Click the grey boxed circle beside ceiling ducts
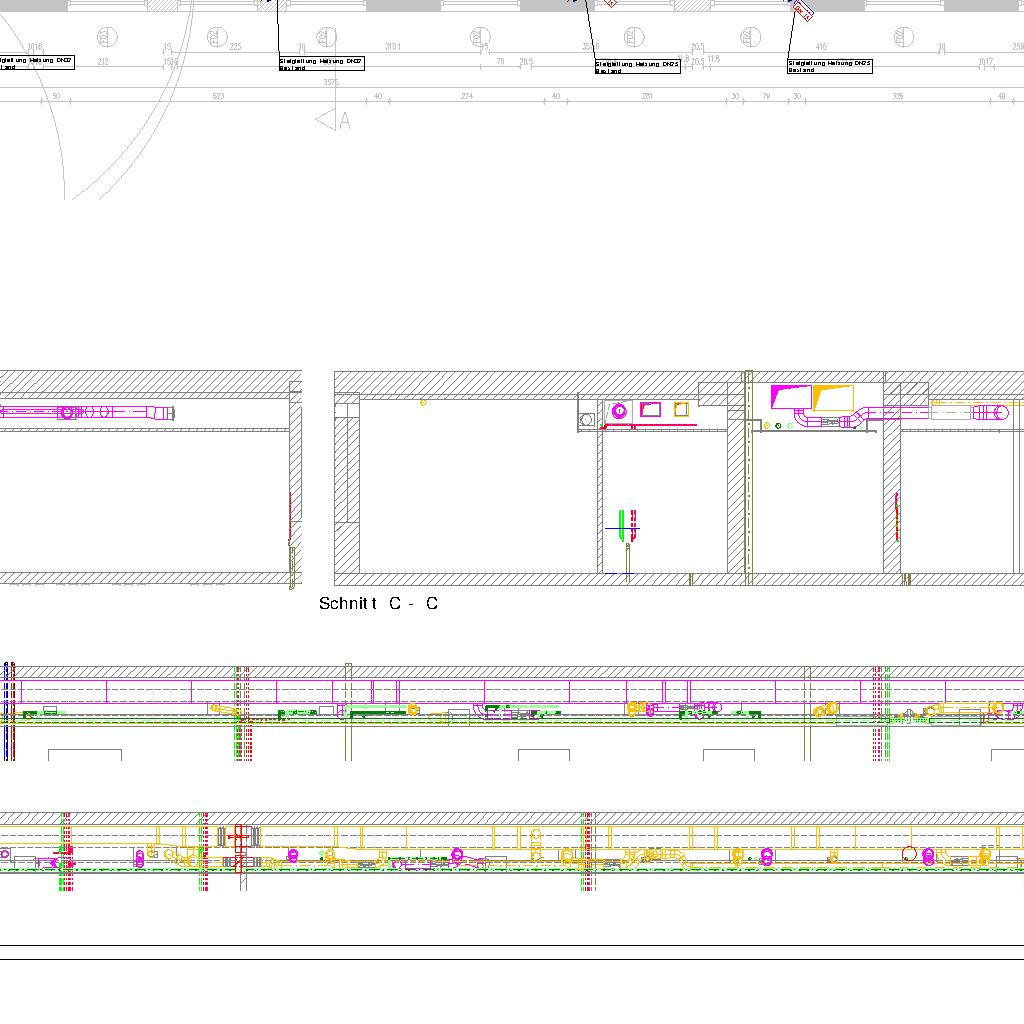The height and width of the screenshot is (1024, 1024). pyautogui.click(x=587, y=420)
